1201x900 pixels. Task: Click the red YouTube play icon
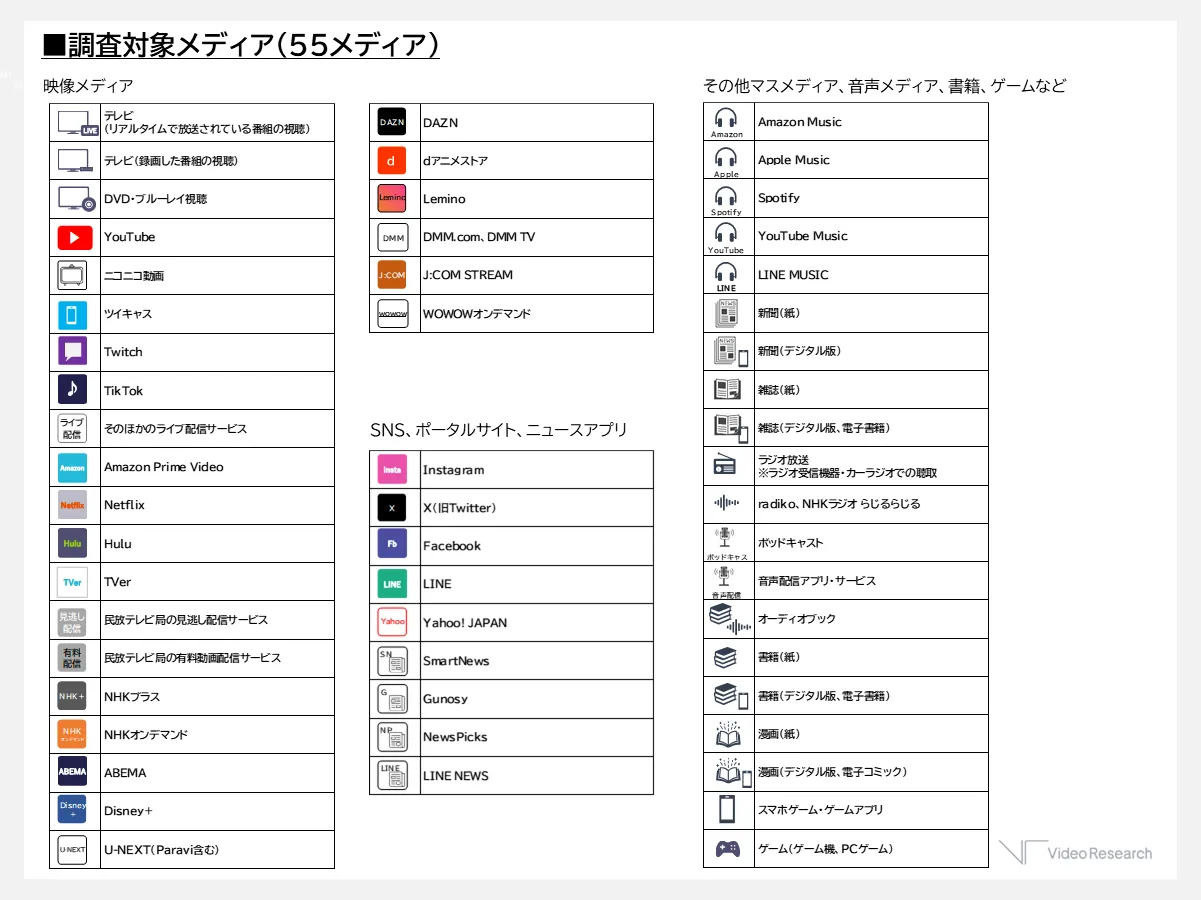(x=75, y=238)
